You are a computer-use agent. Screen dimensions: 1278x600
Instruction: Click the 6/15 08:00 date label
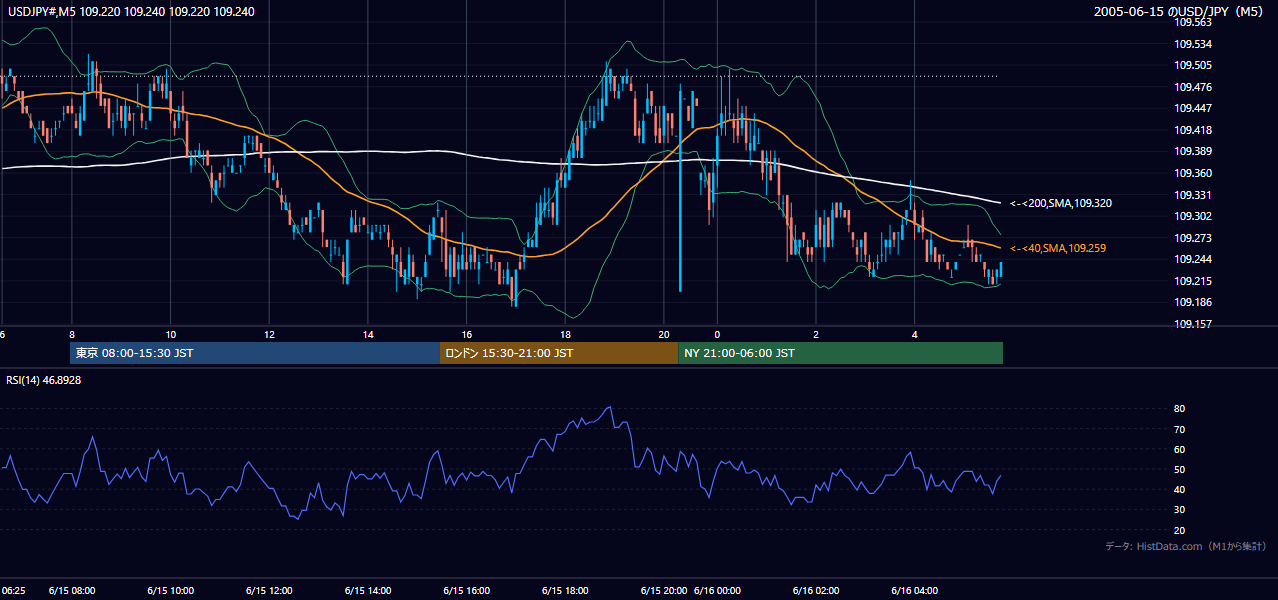pos(72,591)
